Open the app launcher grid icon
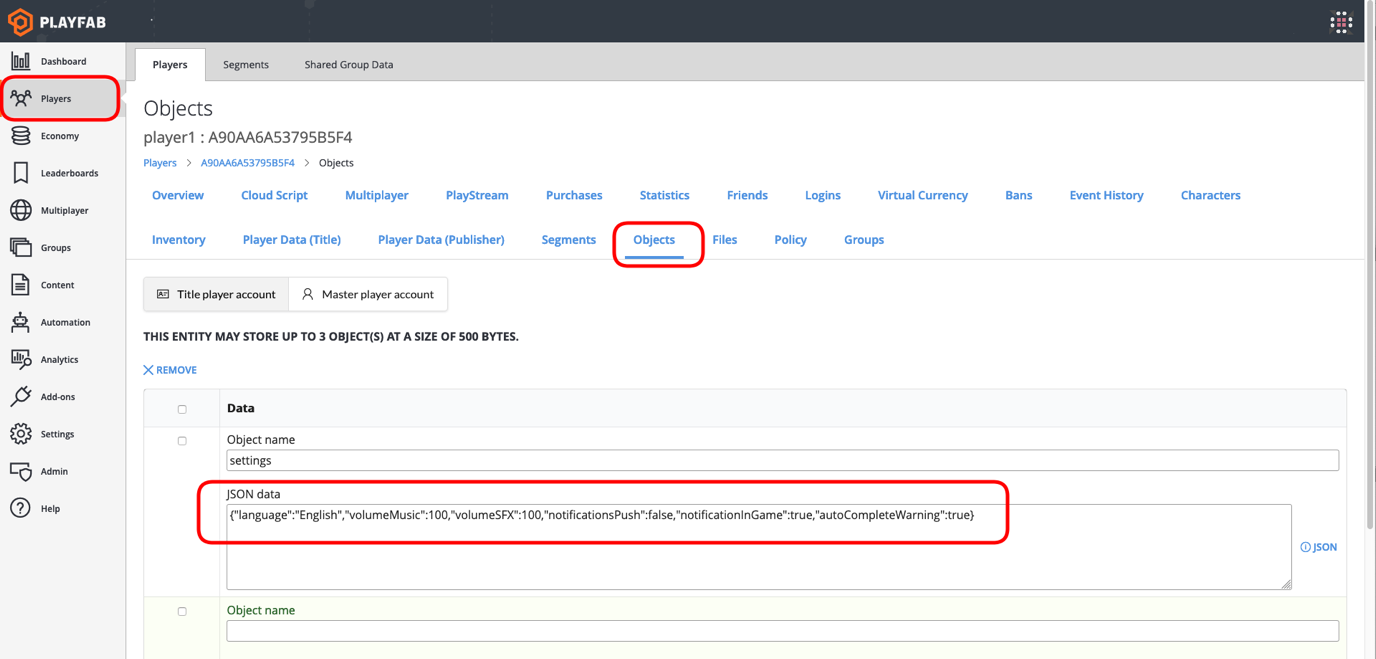Screen dimensions: 1376x659 [x=1341, y=21]
